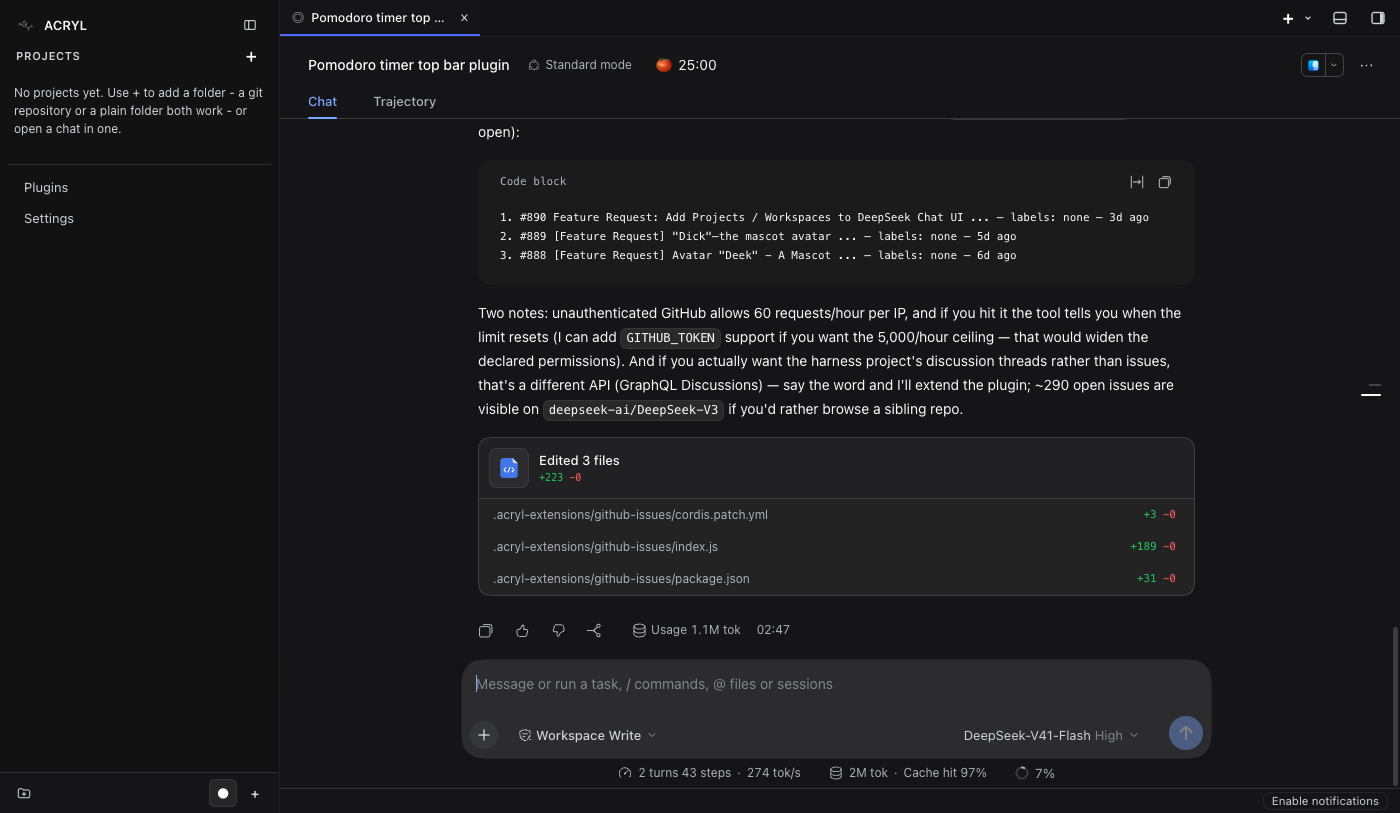1400x813 pixels.
Task: Give the response a thumbs down
Action: [x=558, y=630]
